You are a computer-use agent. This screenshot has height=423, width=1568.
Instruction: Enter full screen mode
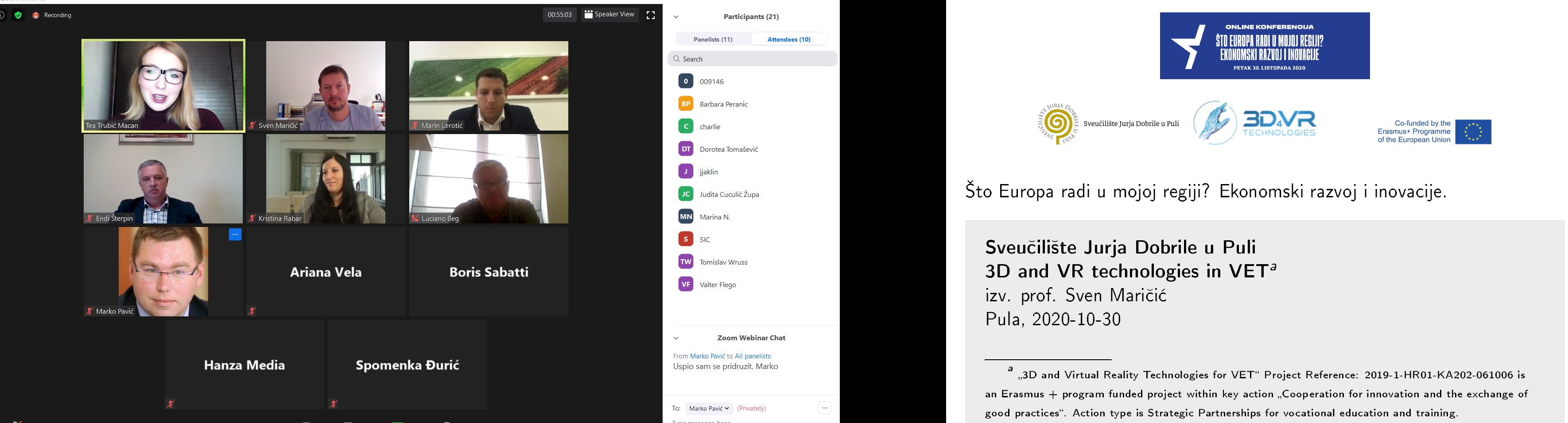click(x=651, y=15)
